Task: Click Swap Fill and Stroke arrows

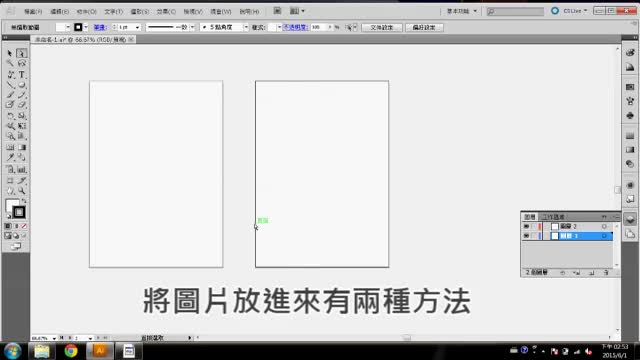Action: coord(24,201)
